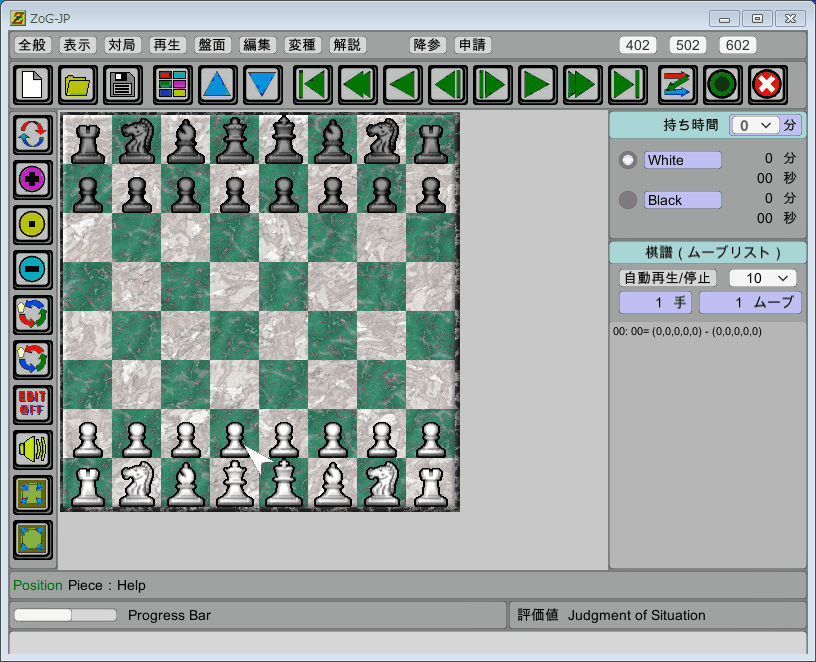Click the blue up triangle icon
Screen dimensions: 816x662
[217, 85]
